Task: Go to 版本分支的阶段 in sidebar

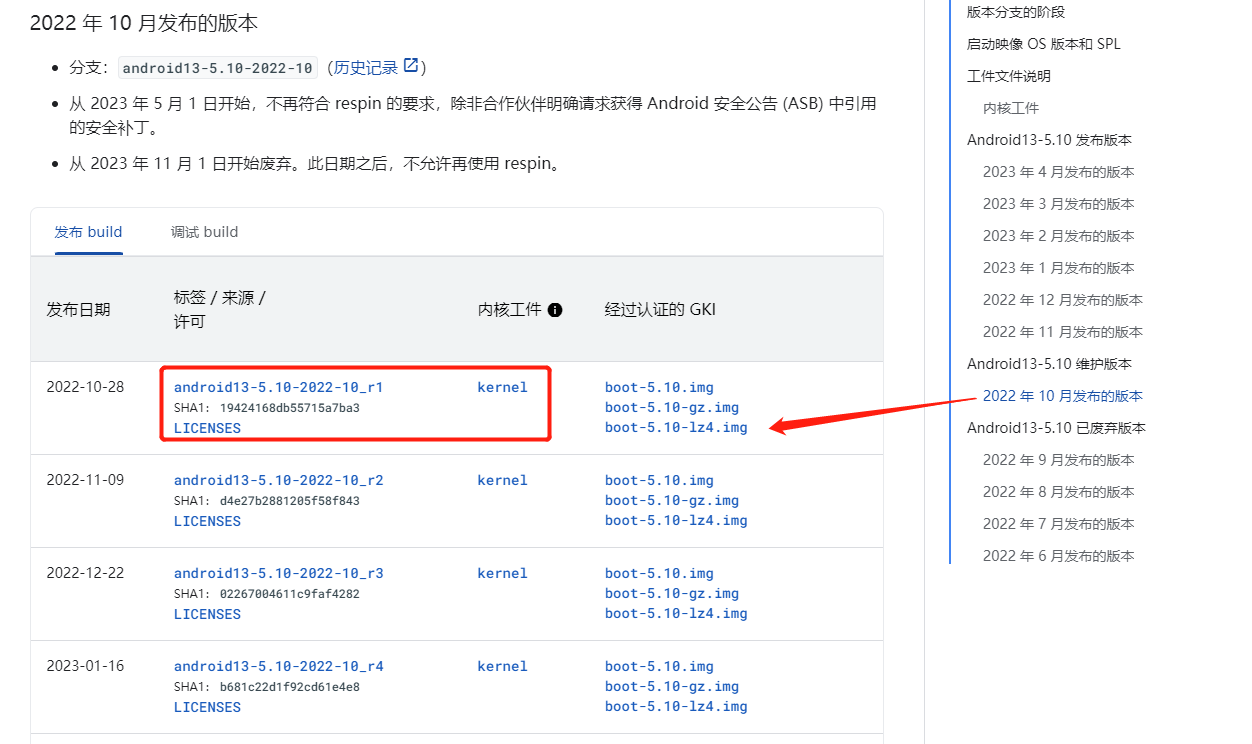Action: pos(1016,12)
